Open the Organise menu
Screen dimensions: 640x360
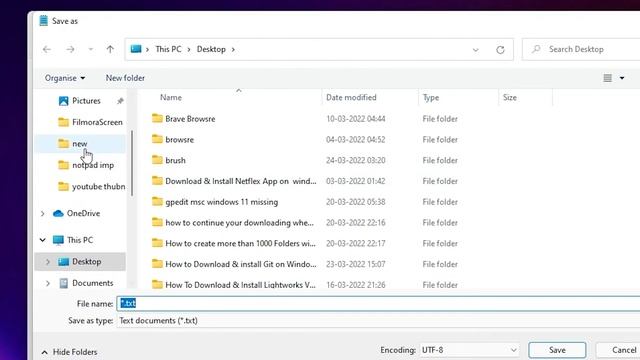(65, 78)
